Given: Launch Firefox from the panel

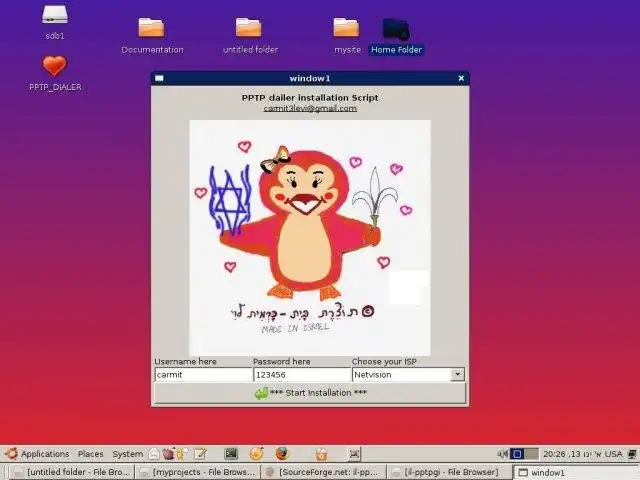Looking at the screenshot, I should tap(282, 453).
